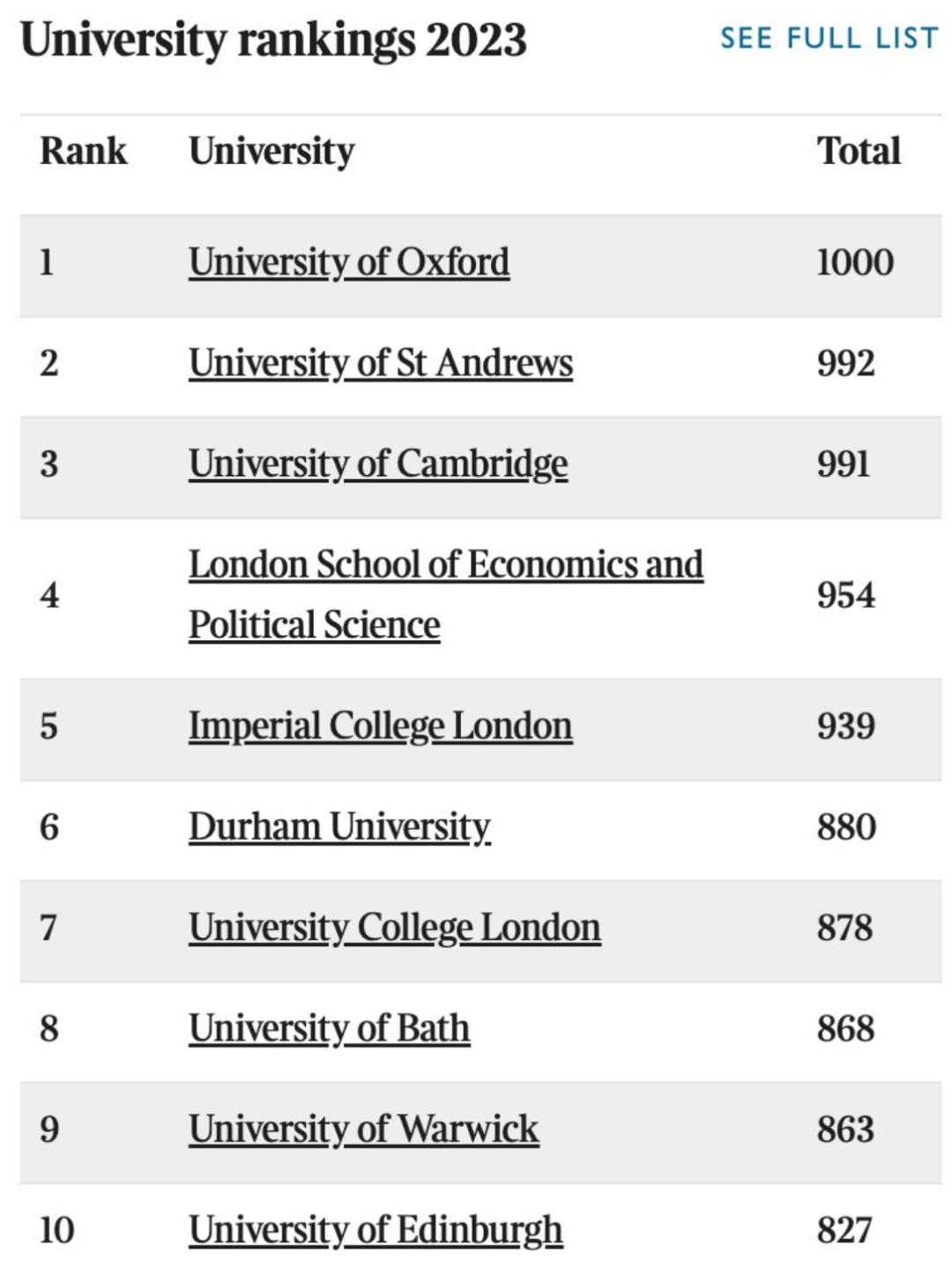Go to the Durham University link
The width and height of the screenshot is (952, 1275).
[338, 827]
